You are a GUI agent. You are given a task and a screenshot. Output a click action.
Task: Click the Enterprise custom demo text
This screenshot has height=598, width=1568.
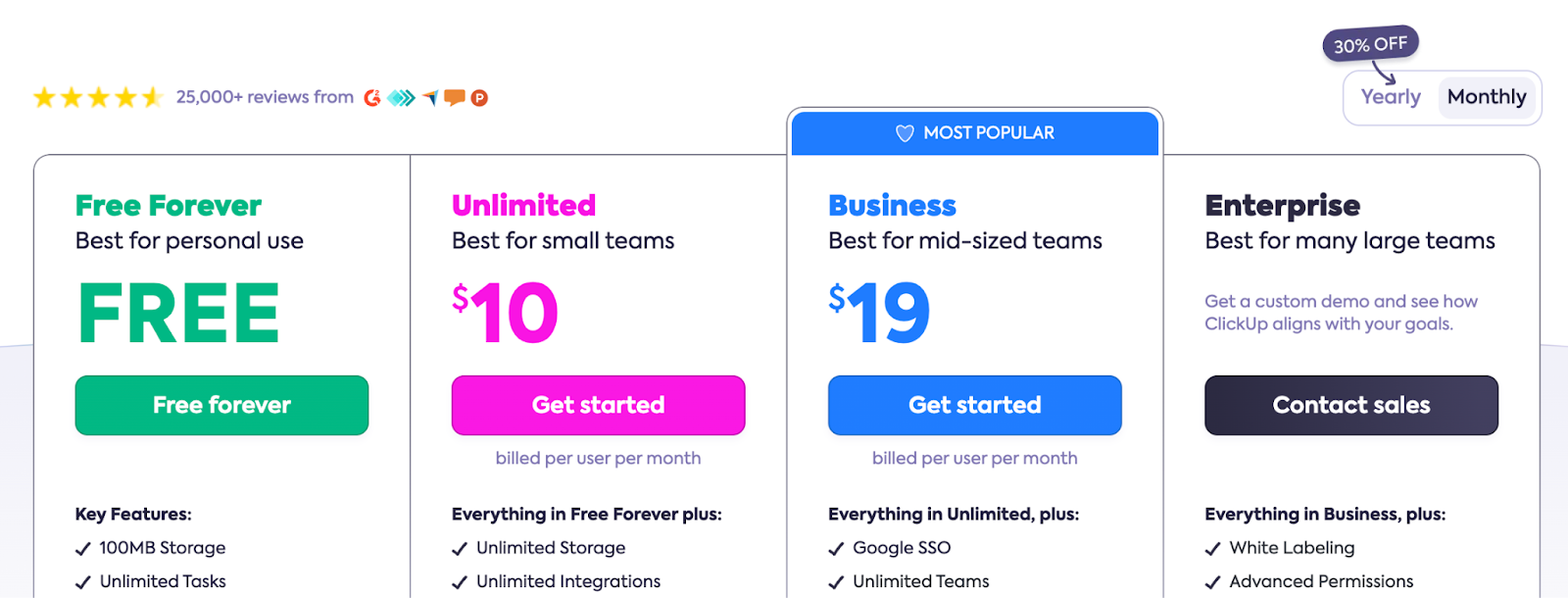coord(1341,313)
